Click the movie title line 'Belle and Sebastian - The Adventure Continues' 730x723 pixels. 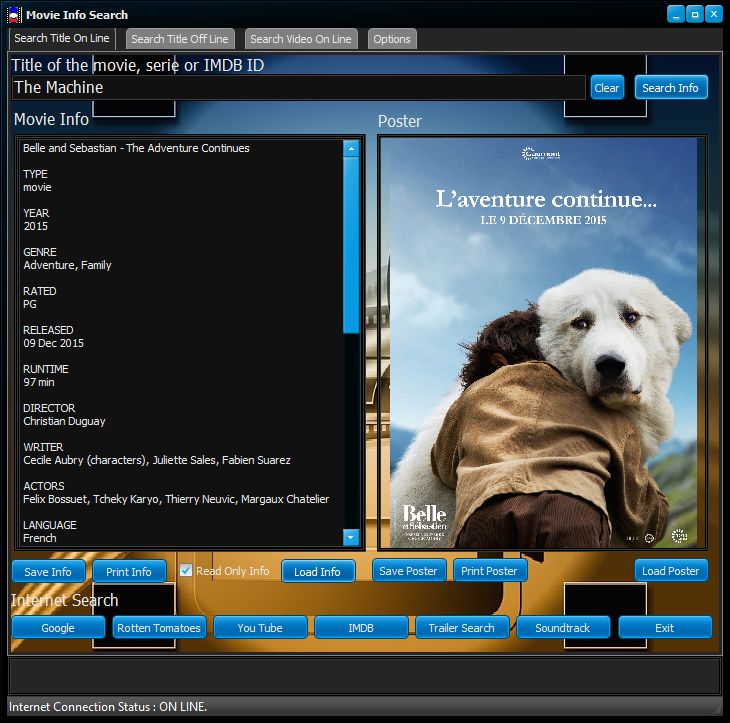click(136, 148)
